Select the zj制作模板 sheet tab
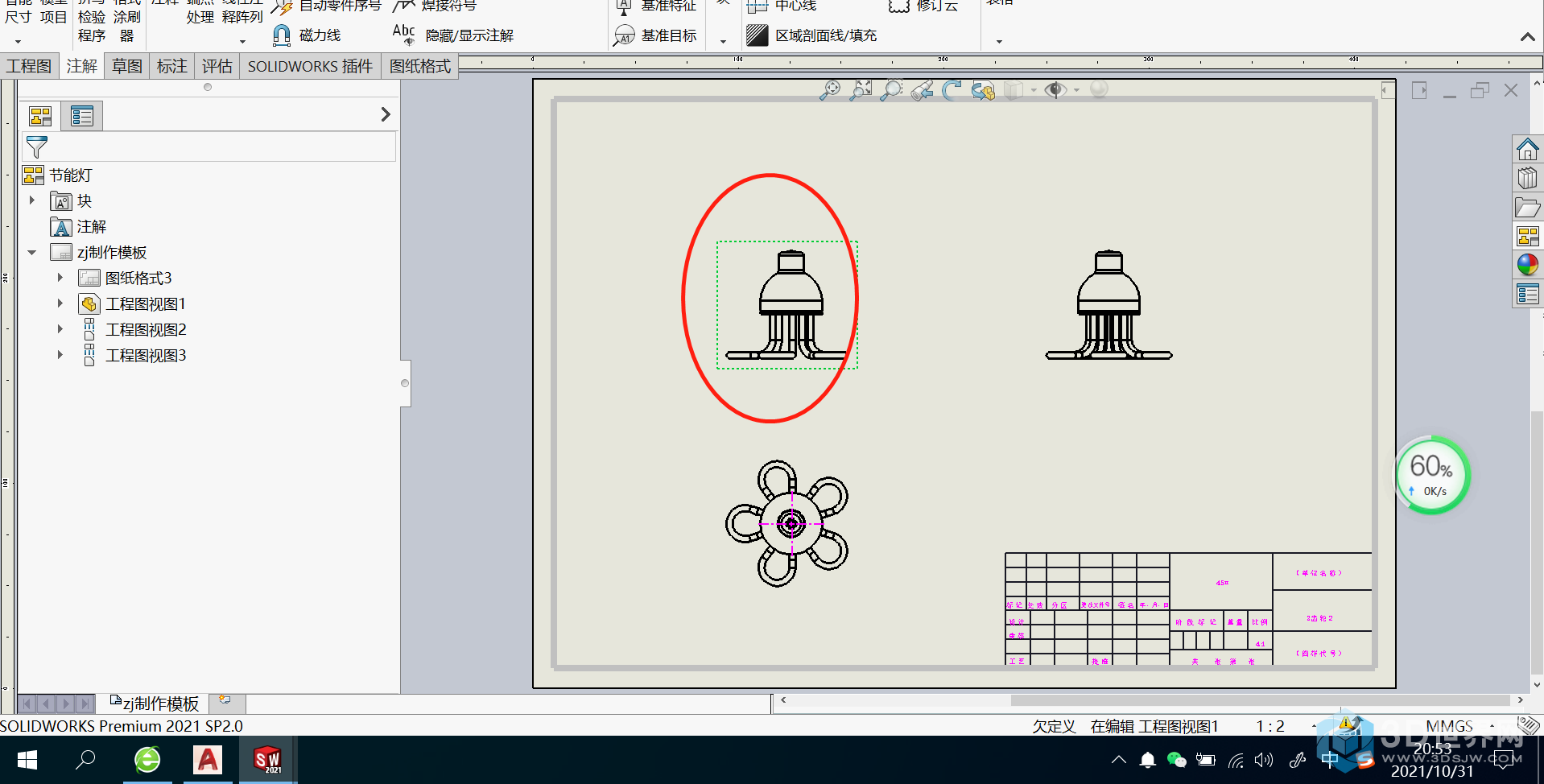This screenshot has width=1544, height=784. [154, 704]
